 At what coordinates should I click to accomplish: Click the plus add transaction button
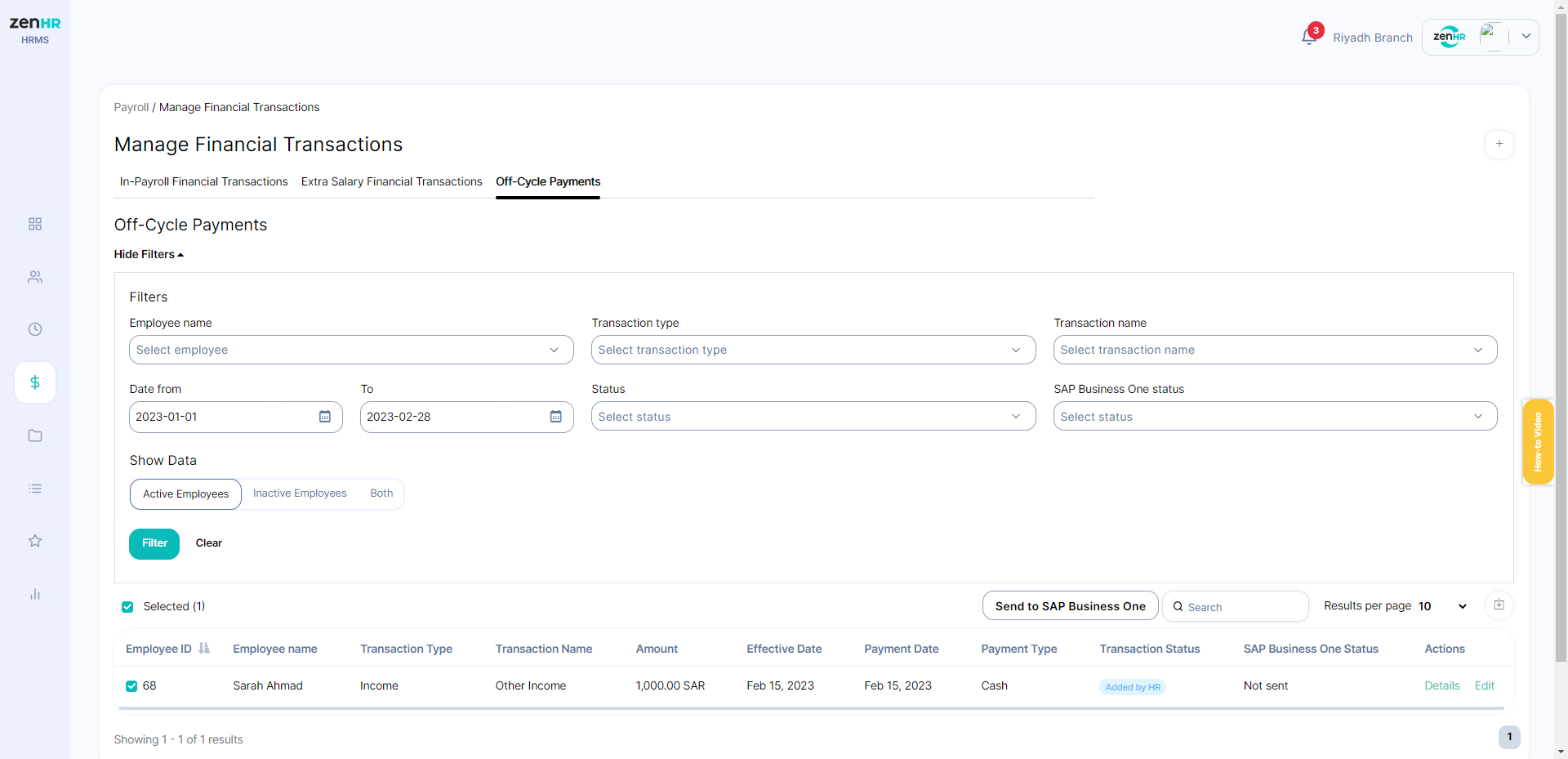click(x=1499, y=144)
